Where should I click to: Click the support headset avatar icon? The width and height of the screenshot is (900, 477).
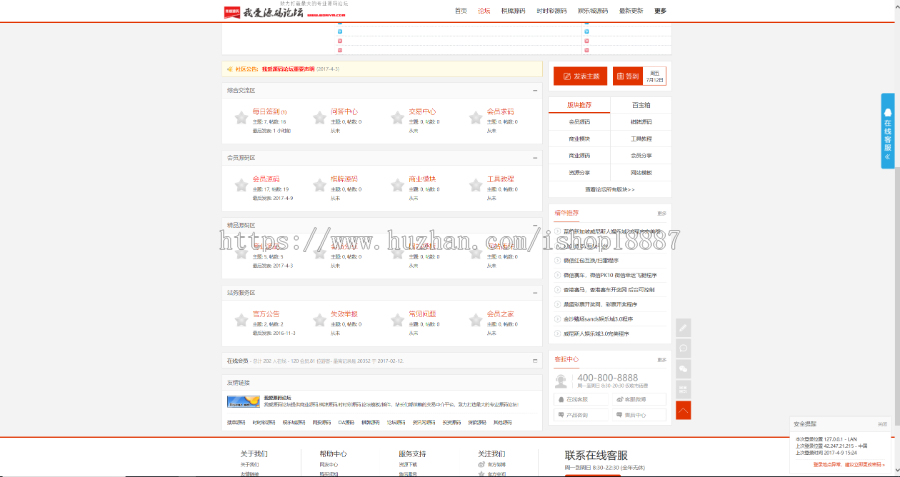(561, 381)
